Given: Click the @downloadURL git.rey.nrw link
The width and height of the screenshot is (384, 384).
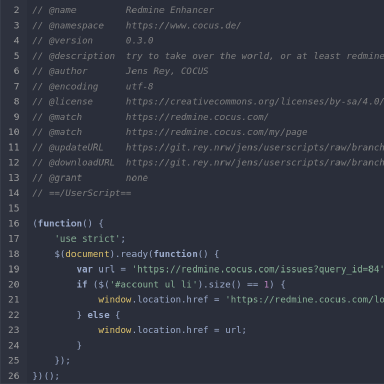Looking at the screenshot, I should coord(255,162).
